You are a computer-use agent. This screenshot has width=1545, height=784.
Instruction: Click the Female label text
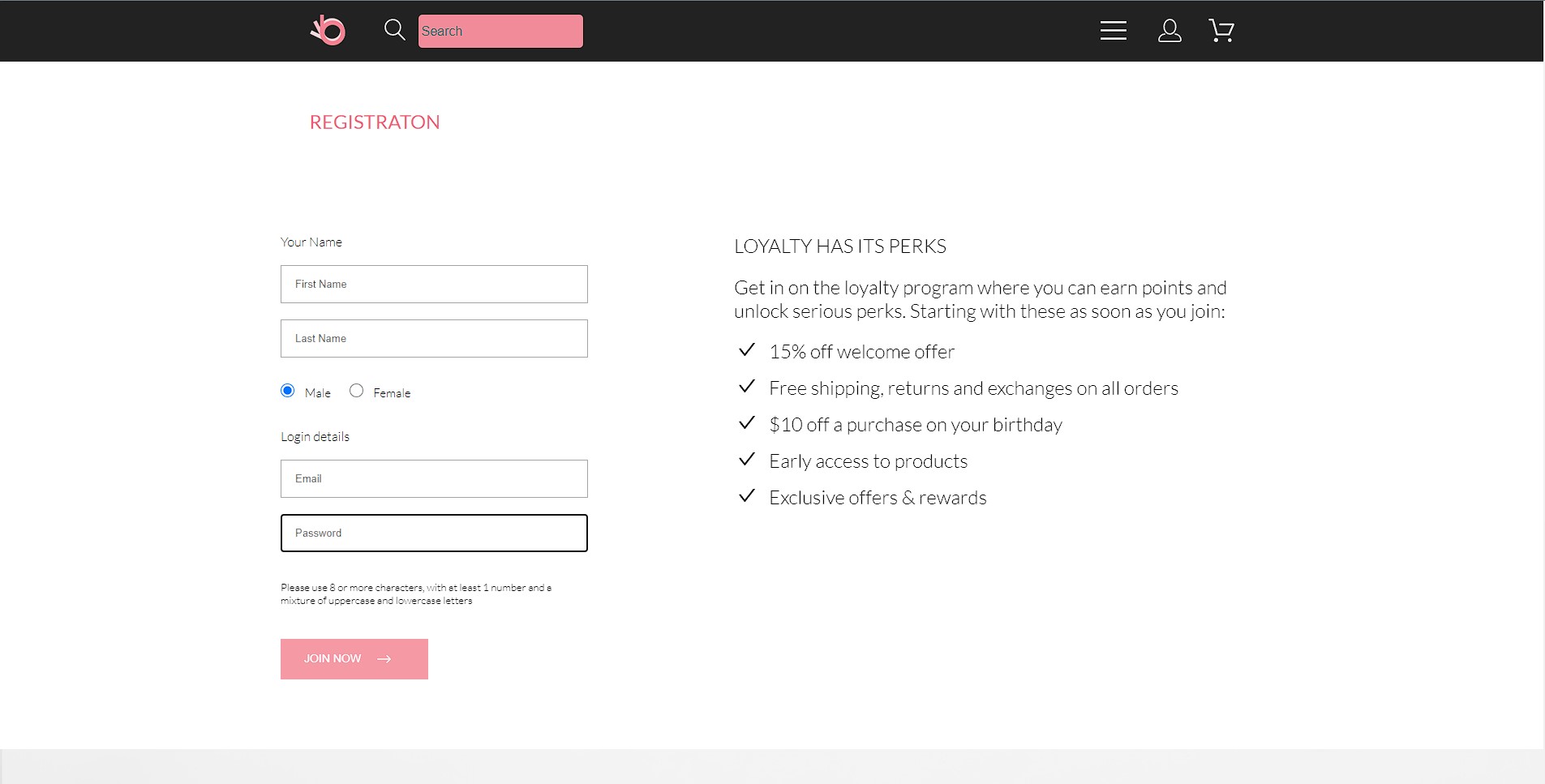392,393
